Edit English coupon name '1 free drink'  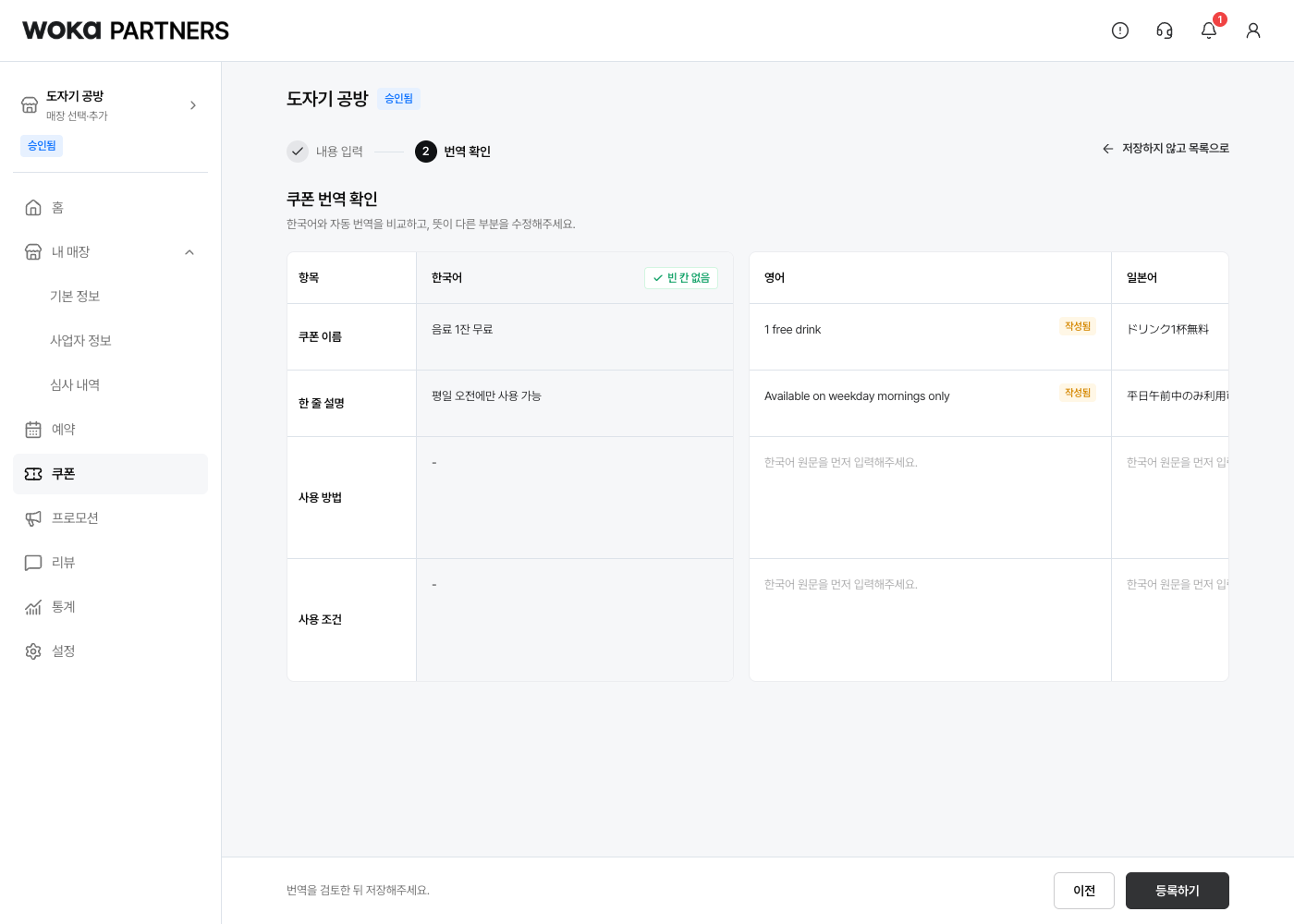point(930,337)
